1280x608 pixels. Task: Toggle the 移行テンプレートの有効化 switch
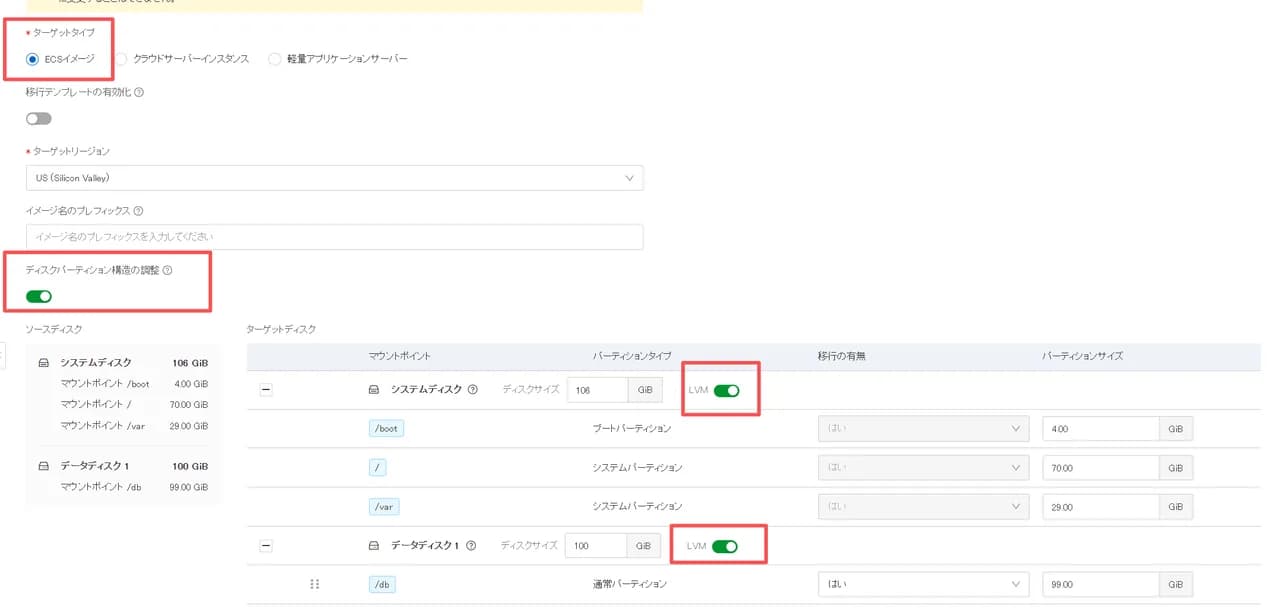[x=39, y=118]
